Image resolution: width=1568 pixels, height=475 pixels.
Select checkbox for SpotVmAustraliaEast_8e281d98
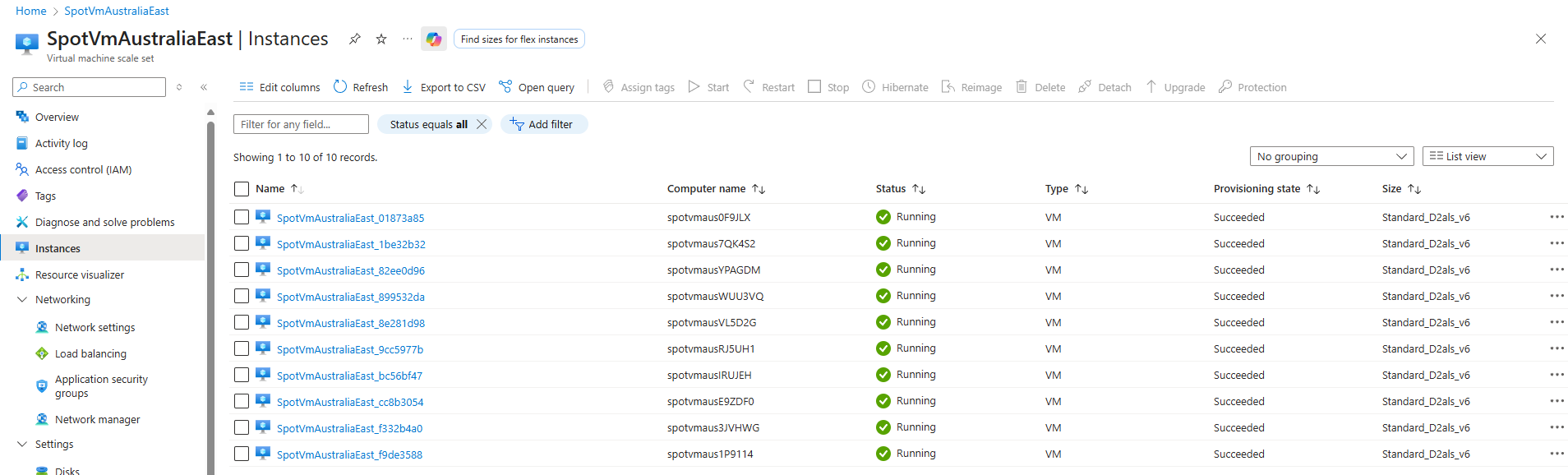242,322
